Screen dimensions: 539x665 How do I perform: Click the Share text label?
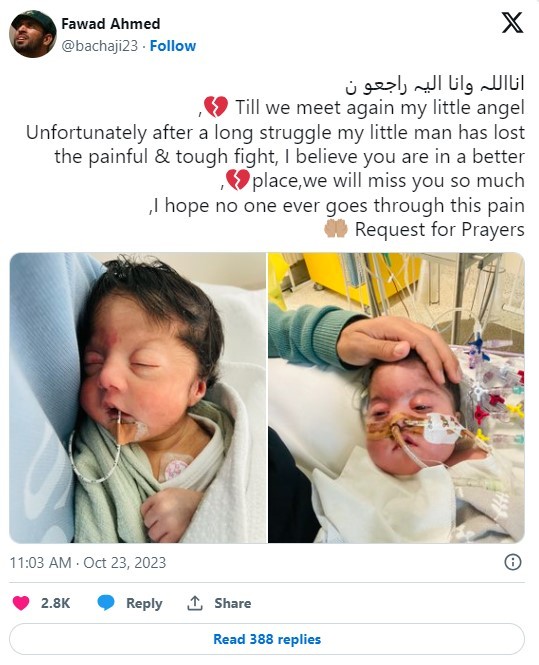(232, 603)
